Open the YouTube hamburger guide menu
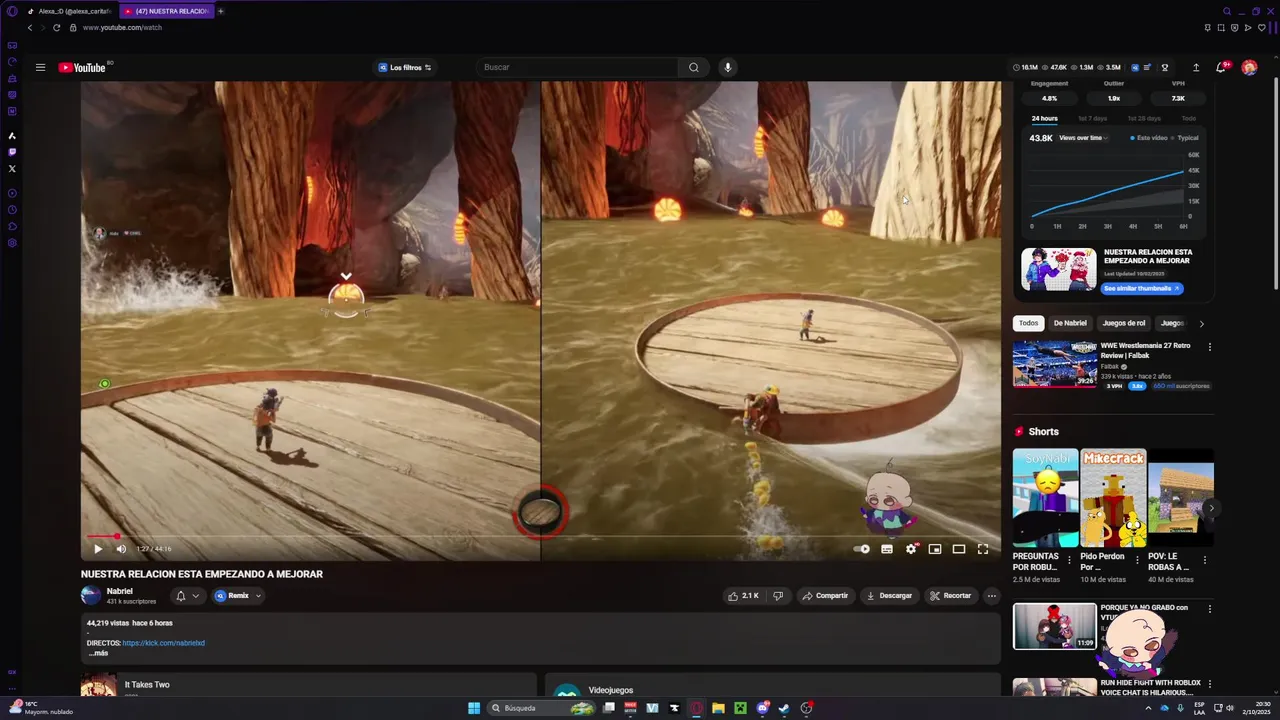Viewport: 1280px width, 720px height. tap(40, 68)
